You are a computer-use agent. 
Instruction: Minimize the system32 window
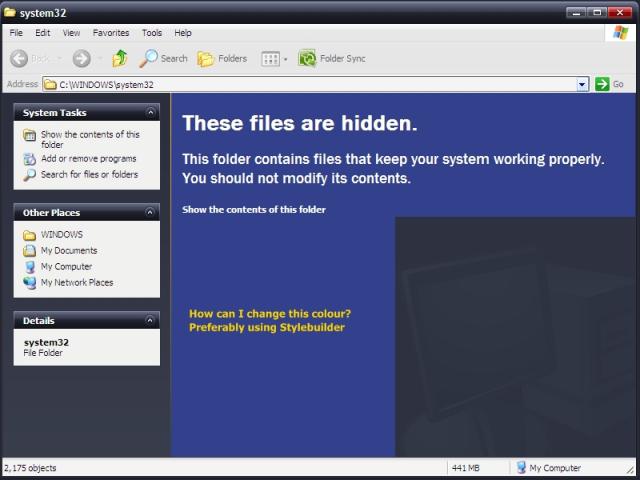[x=576, y=13]
